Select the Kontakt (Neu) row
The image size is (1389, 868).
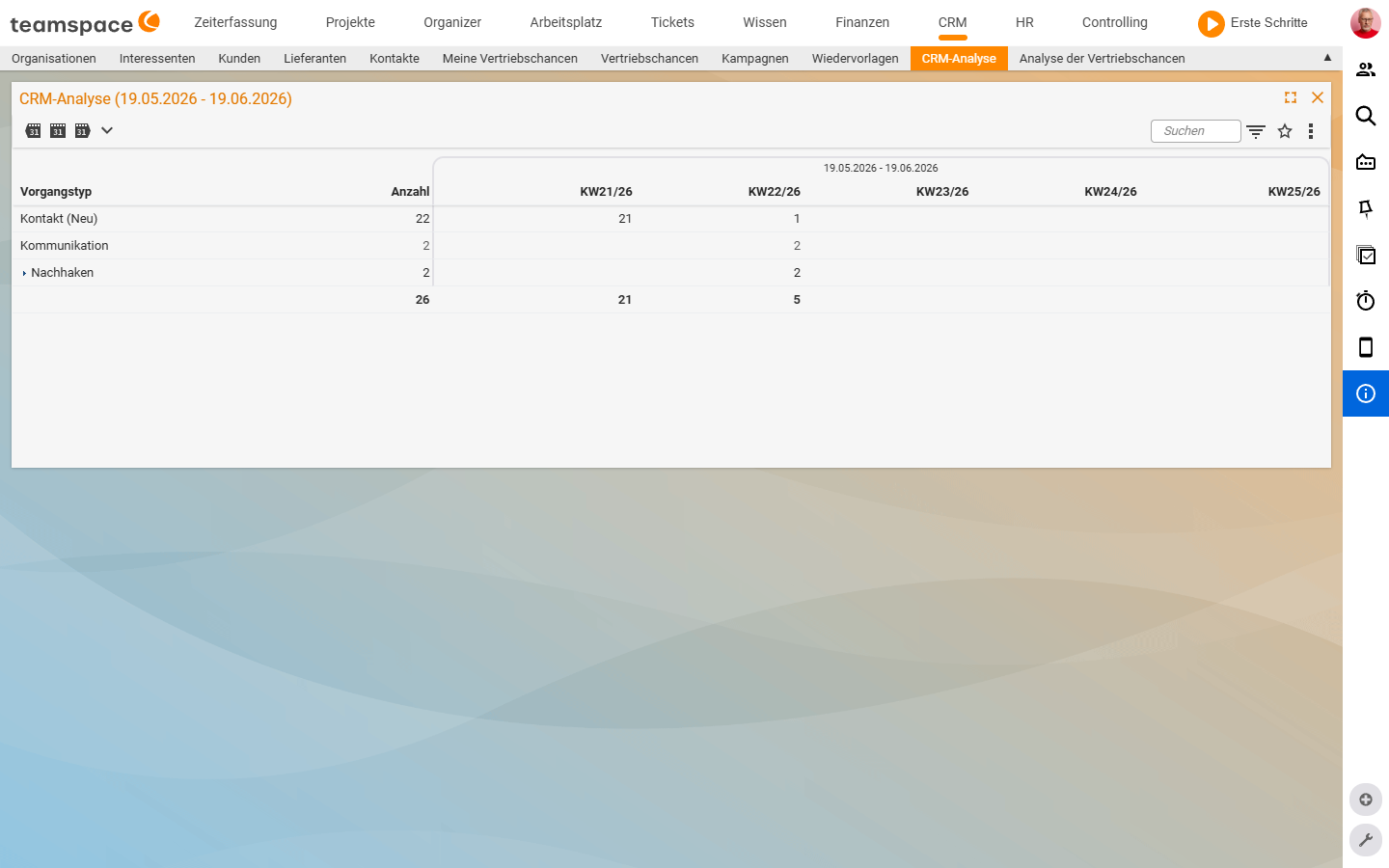click(671, 219)
